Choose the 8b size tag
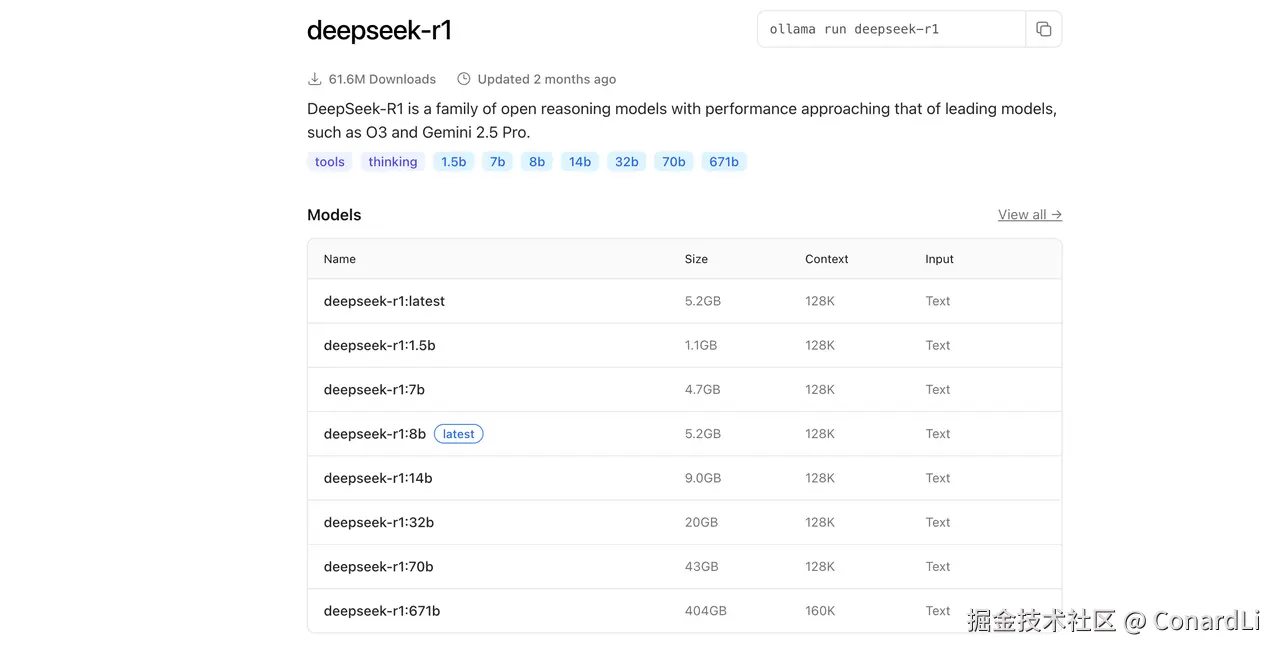 click(x=537, y=162)
